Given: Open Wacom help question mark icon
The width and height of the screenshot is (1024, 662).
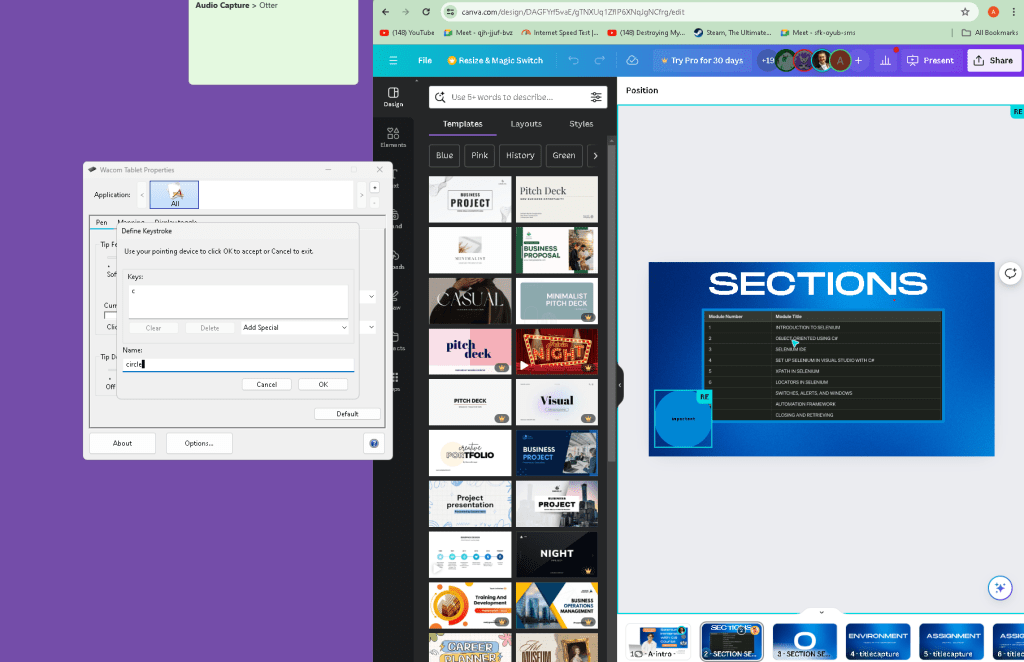Looking at the screenshot, I should [374, 443].
